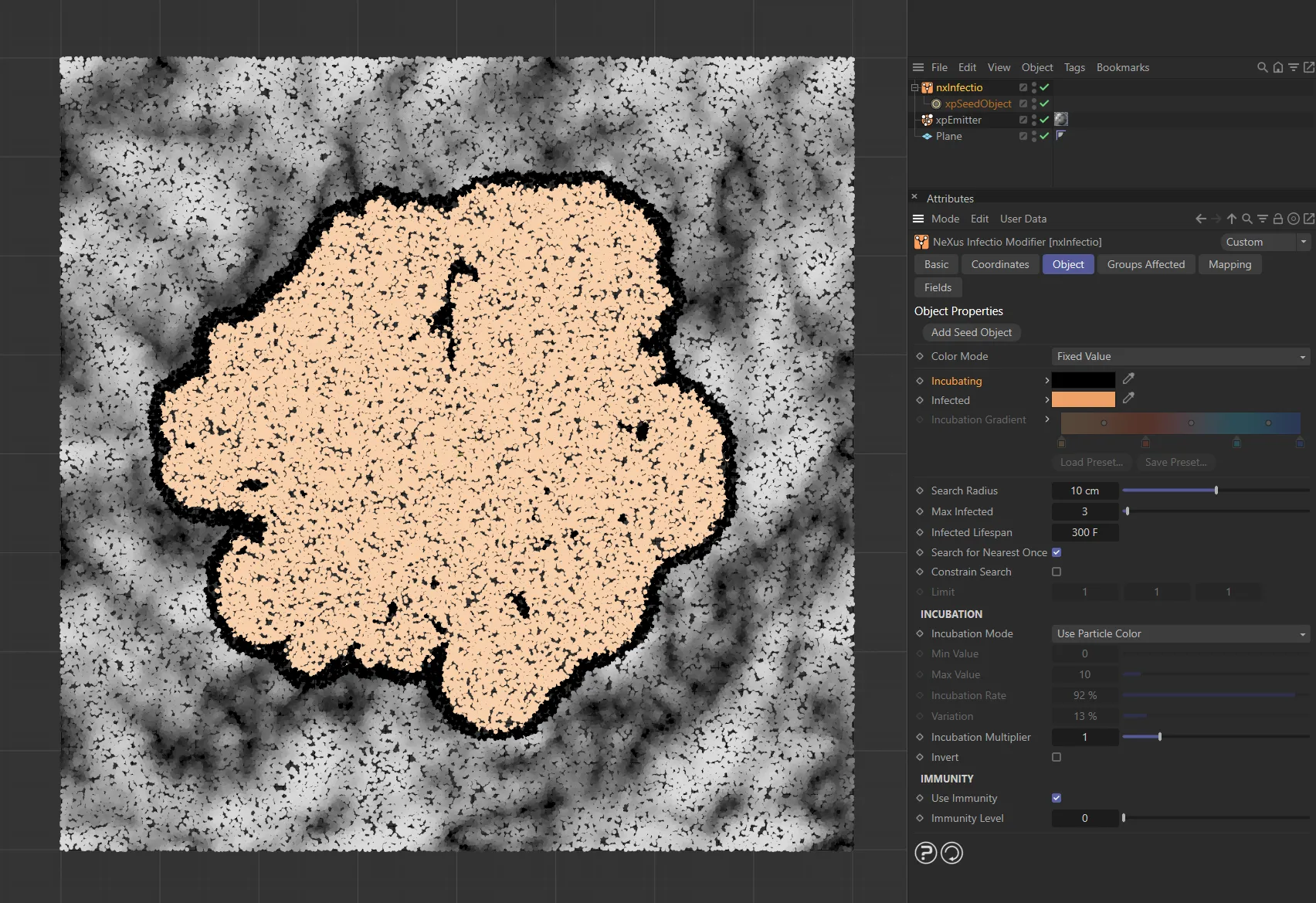Collapse the nxInfectio hierarchy
Viewport: 1316px width, 903px height.
915,87
